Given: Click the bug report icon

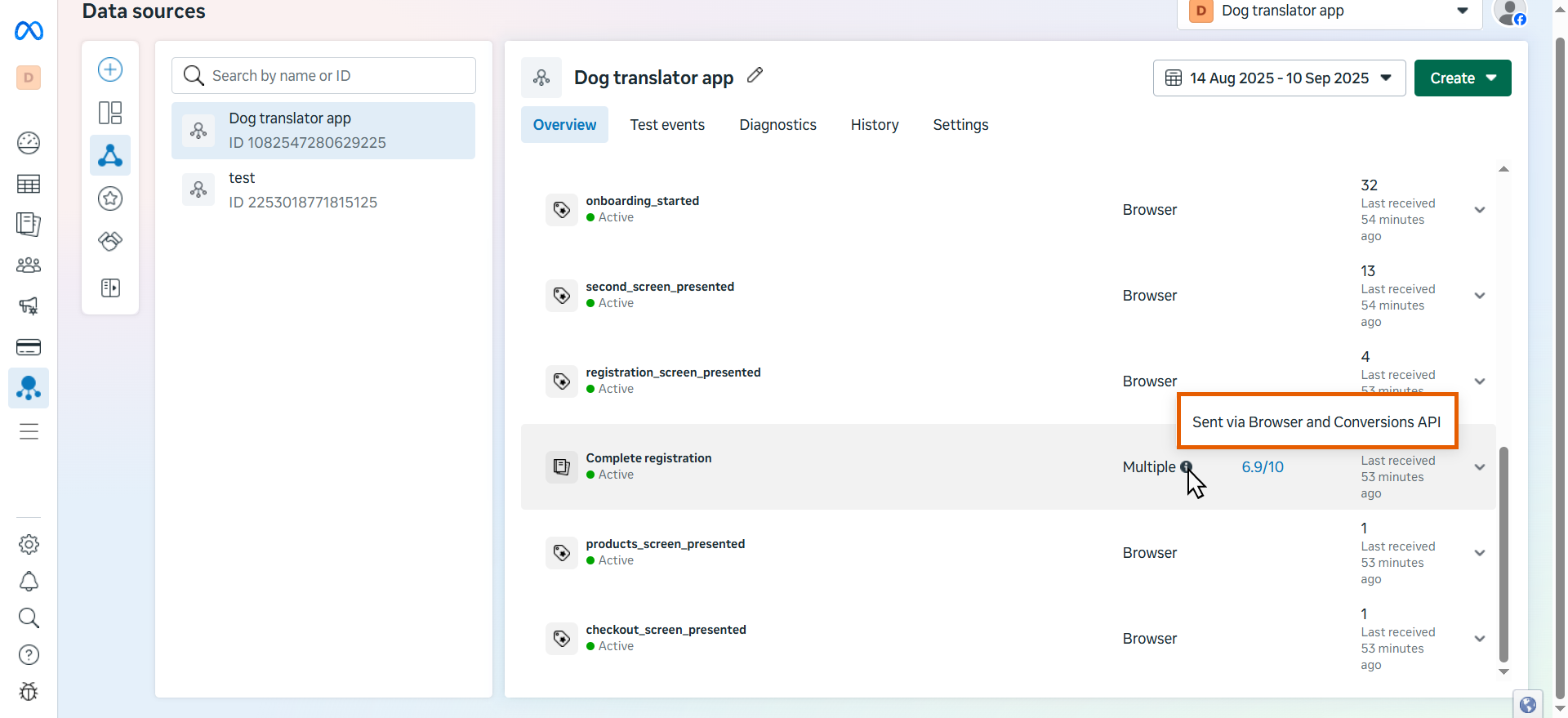Looking at the screenshot, I should tap(29, 691).
